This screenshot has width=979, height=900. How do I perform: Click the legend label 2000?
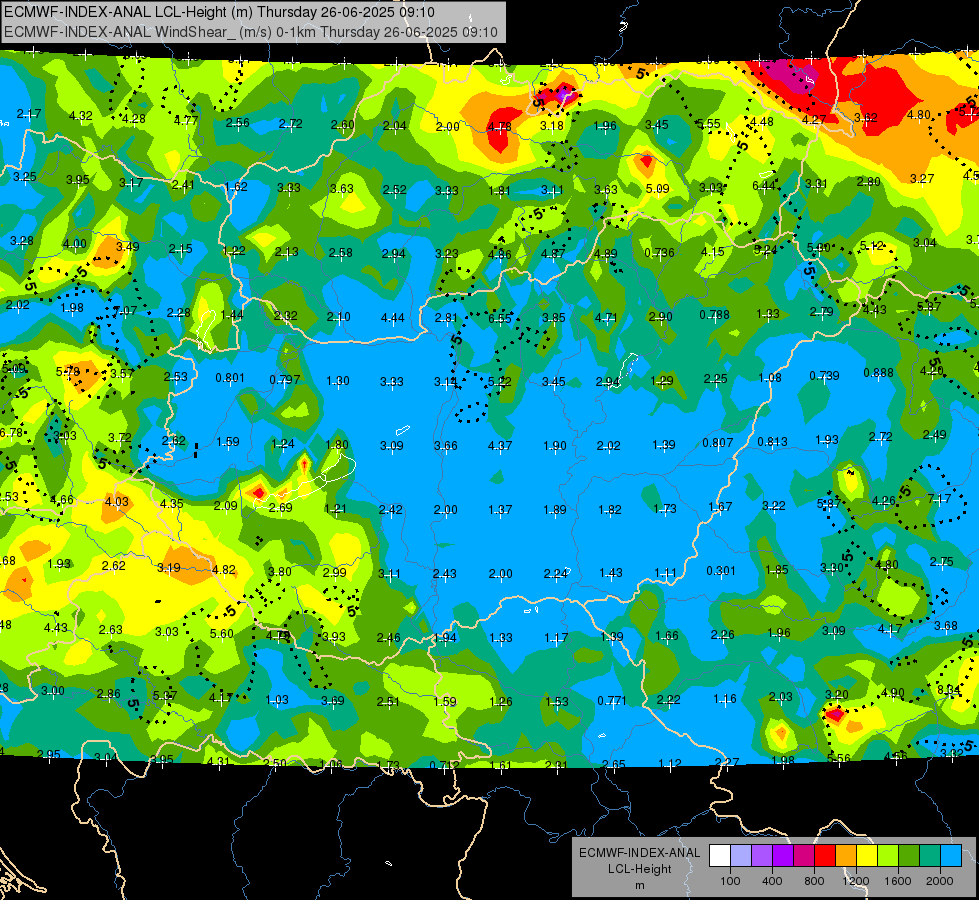(x=940, y=881)
